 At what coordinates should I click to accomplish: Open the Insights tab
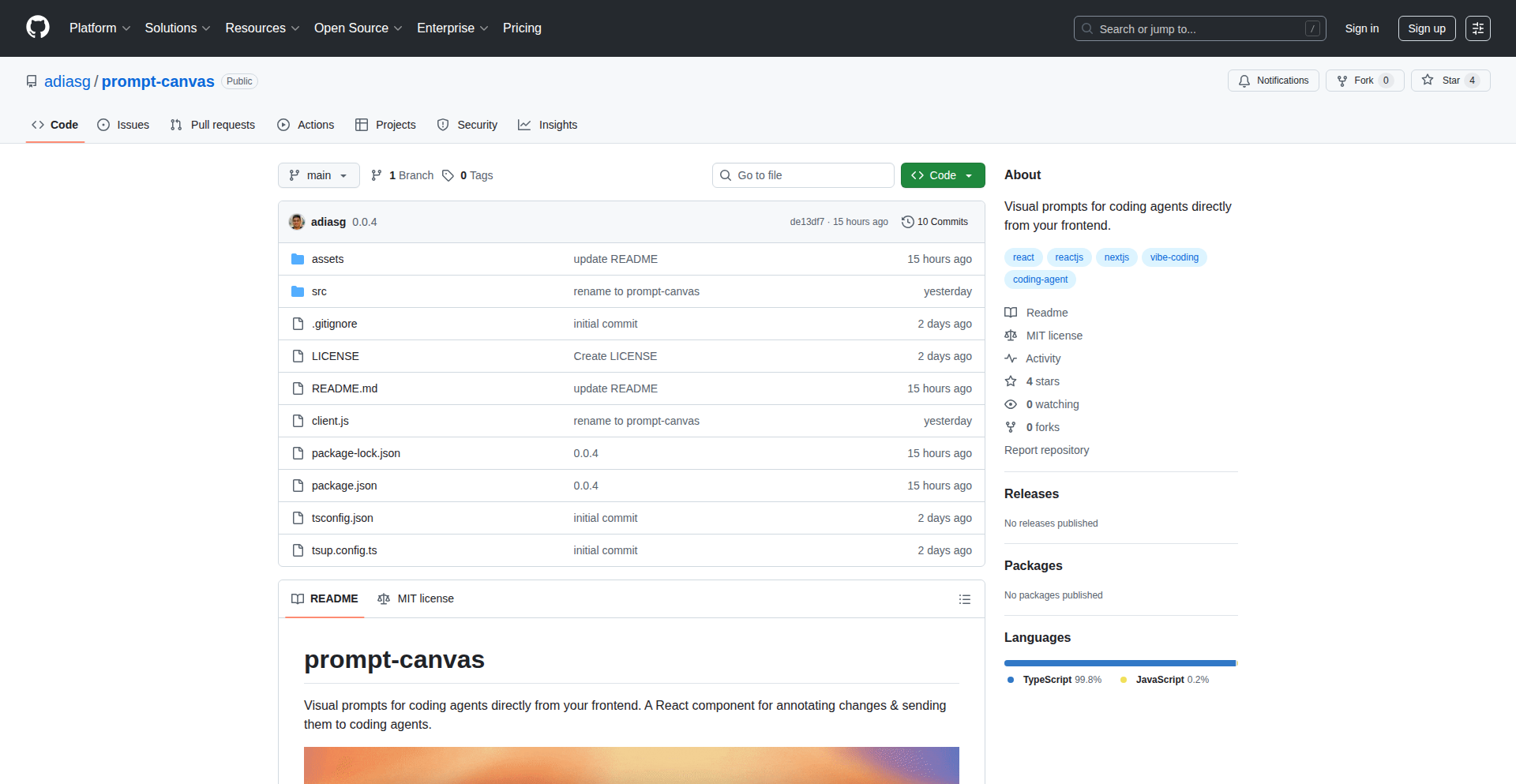click(548, 125)
